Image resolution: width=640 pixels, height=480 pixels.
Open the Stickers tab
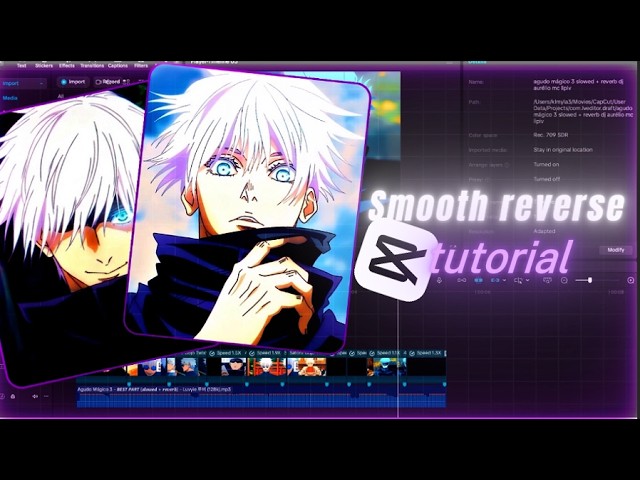pos(44,65)
